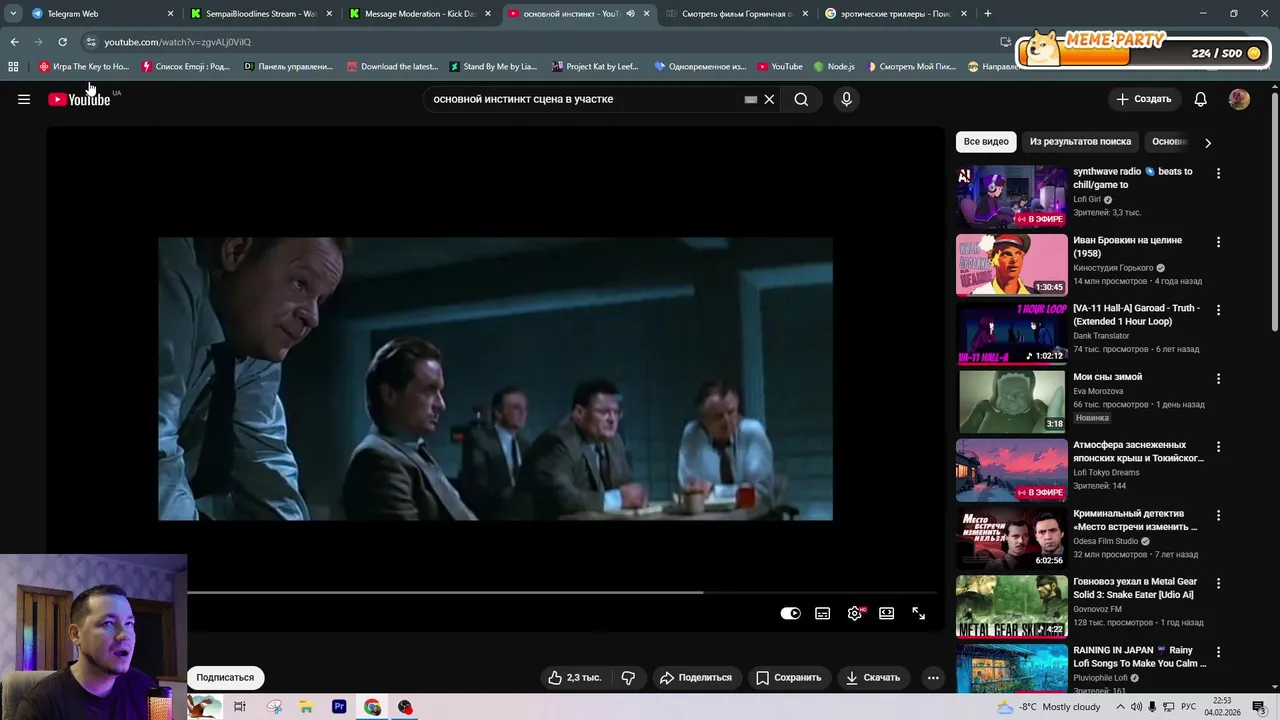Open the Иван Бровкин на целине thumbnail
The image size is (1280, 720).
pos(1011,265)
